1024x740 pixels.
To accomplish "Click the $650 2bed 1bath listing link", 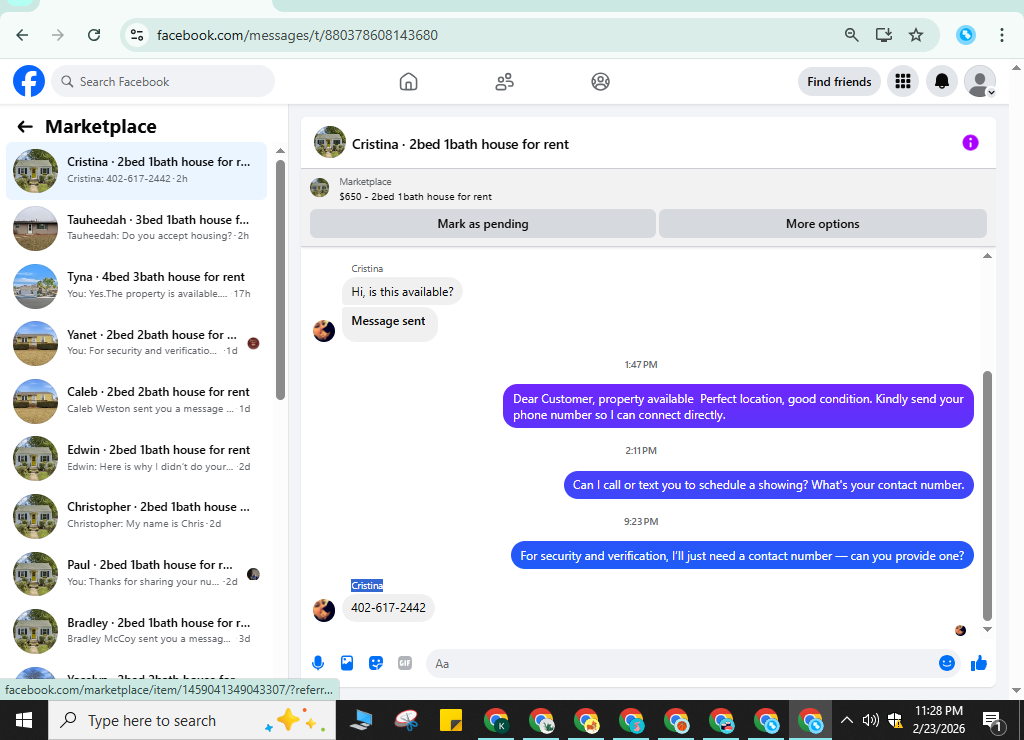I will coord(415,197).
